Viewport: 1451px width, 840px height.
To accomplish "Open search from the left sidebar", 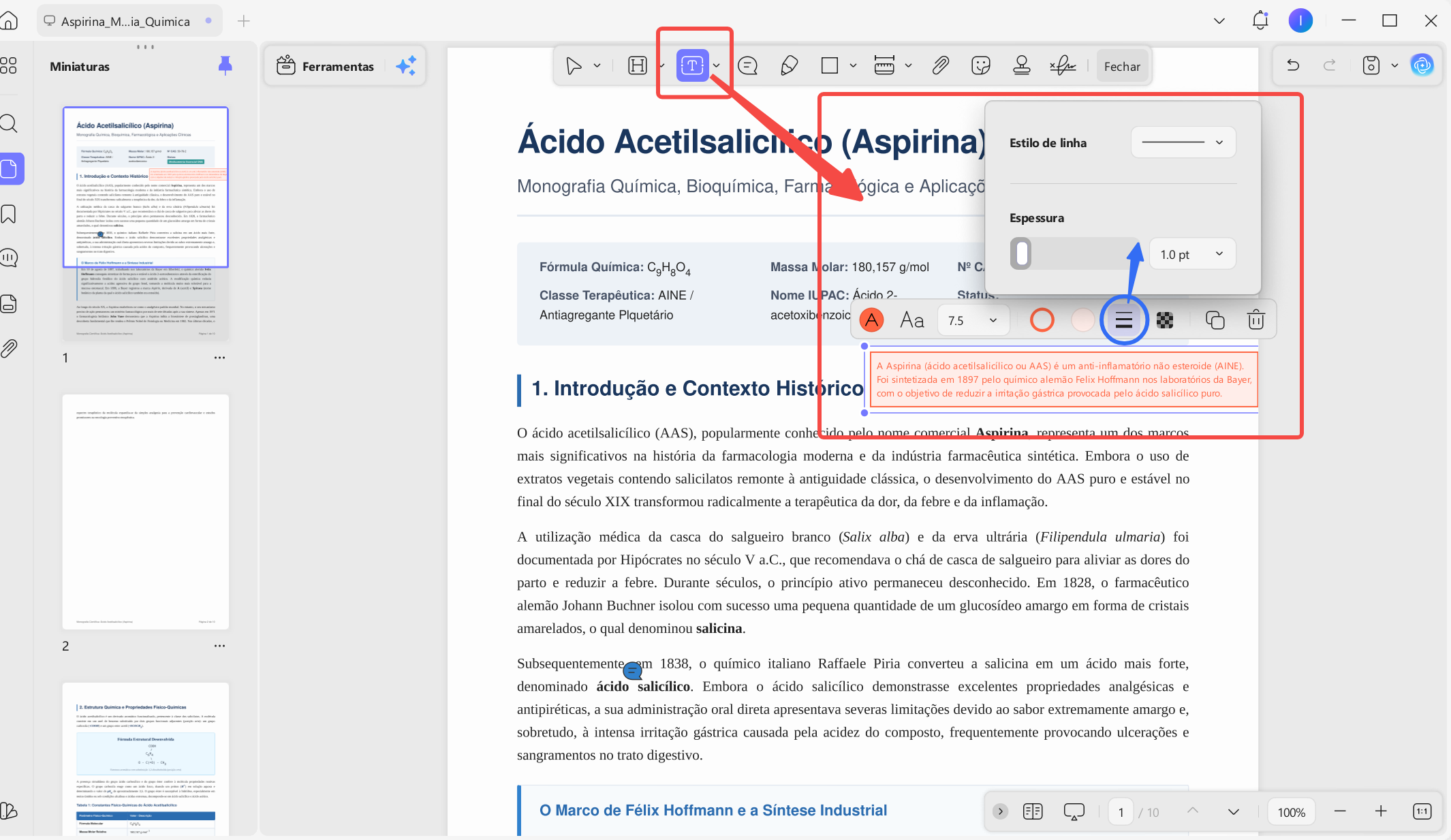I will pos(9,123).
